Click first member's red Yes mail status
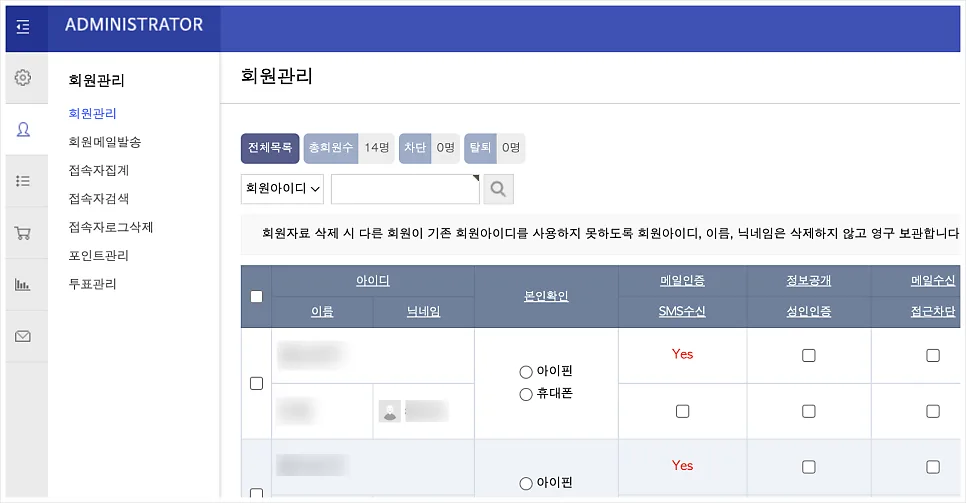This screenshot has width=966, height=503. (683, 354)
